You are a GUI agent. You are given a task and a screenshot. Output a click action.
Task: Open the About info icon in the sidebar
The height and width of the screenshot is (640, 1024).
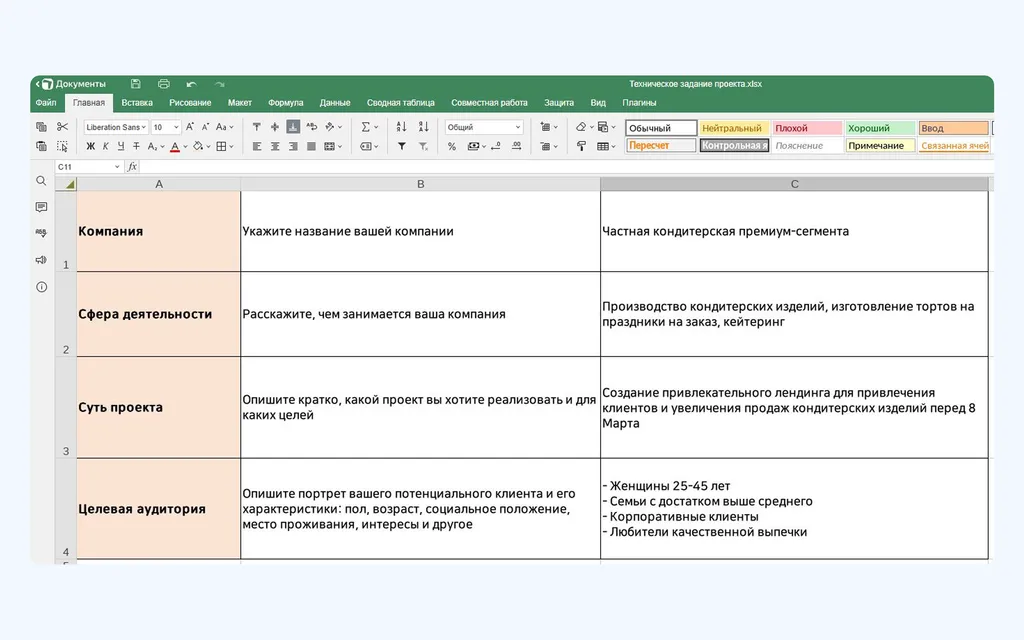[41, 287]
